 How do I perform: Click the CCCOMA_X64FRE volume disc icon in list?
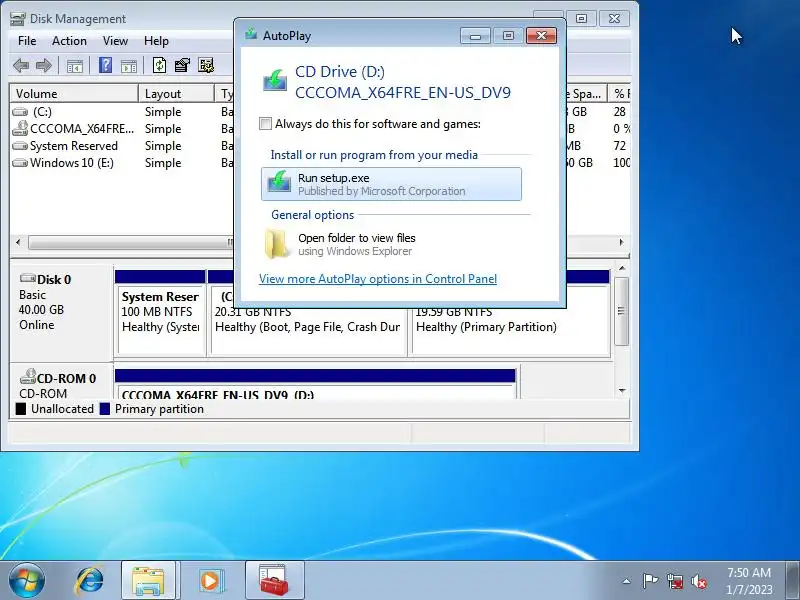[20, 128]
